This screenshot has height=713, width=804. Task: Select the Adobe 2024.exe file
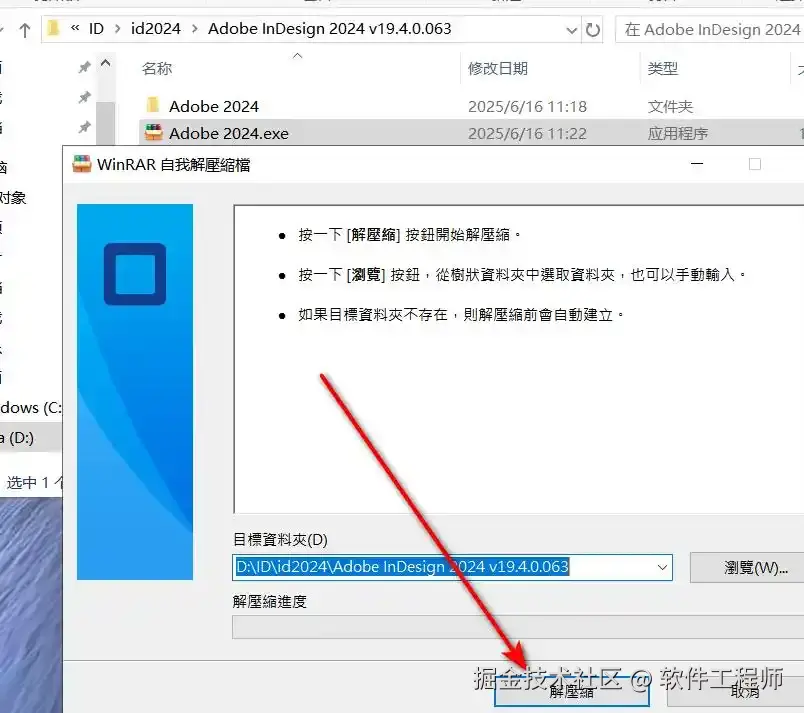pos(472,133)
